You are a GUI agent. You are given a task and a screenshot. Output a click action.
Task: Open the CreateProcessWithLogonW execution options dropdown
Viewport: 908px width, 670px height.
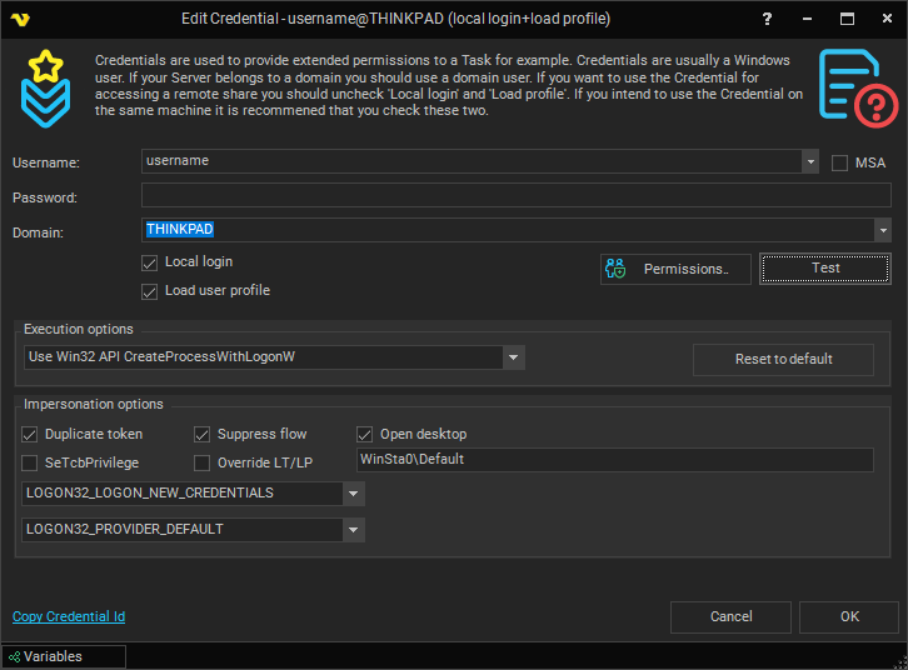pos(513,357)
